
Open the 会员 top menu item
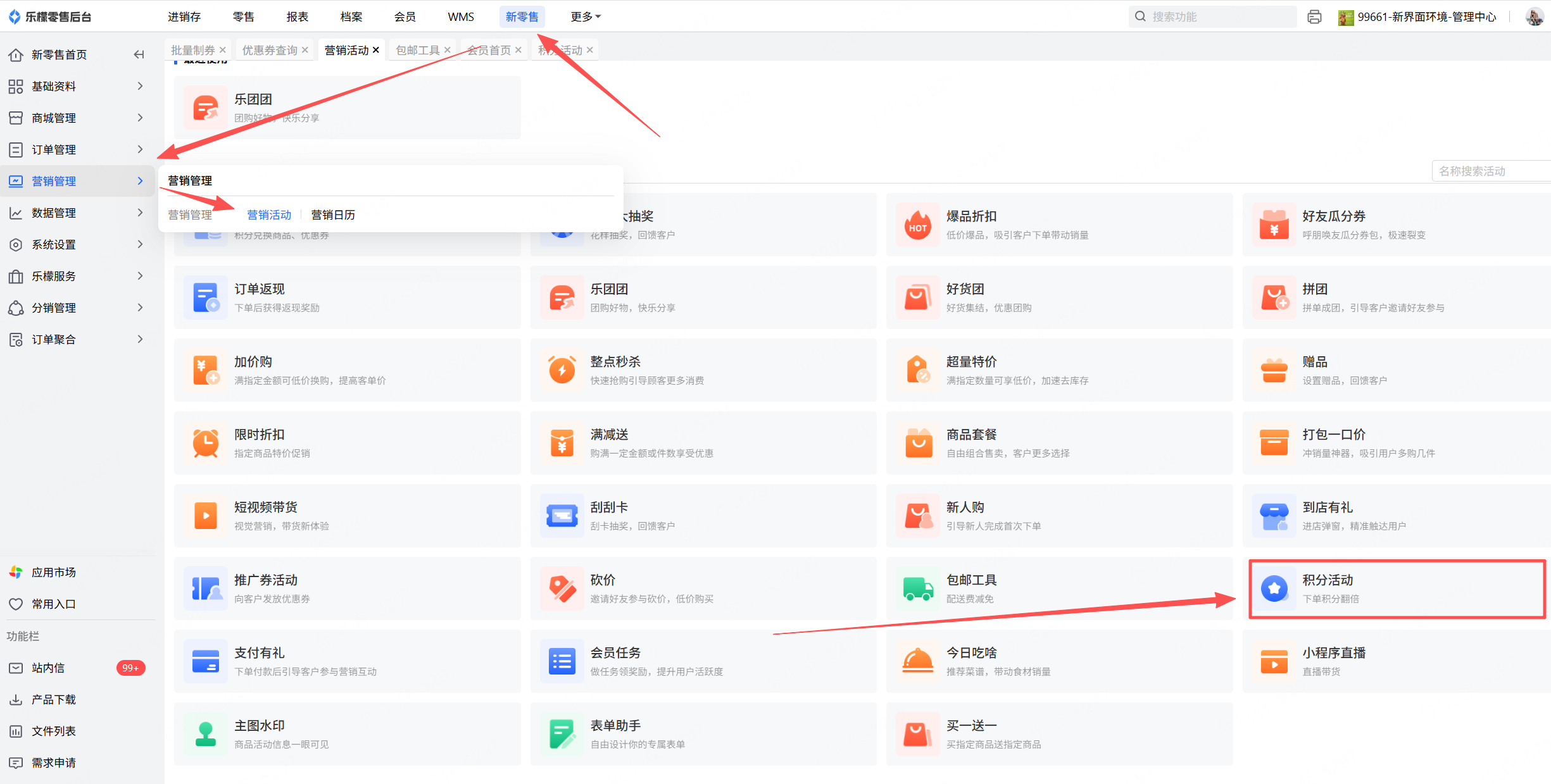[x=405, y=17]
